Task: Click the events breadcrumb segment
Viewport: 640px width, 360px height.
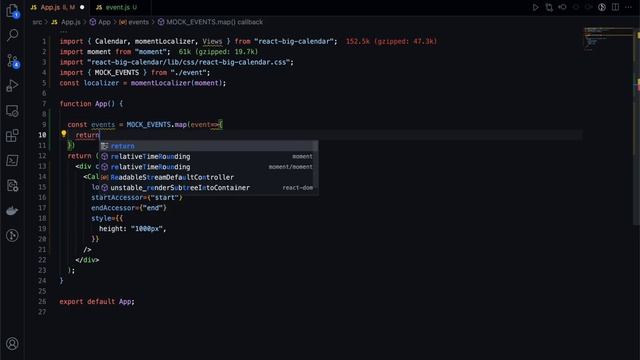Action: click(x=134, y=22)
